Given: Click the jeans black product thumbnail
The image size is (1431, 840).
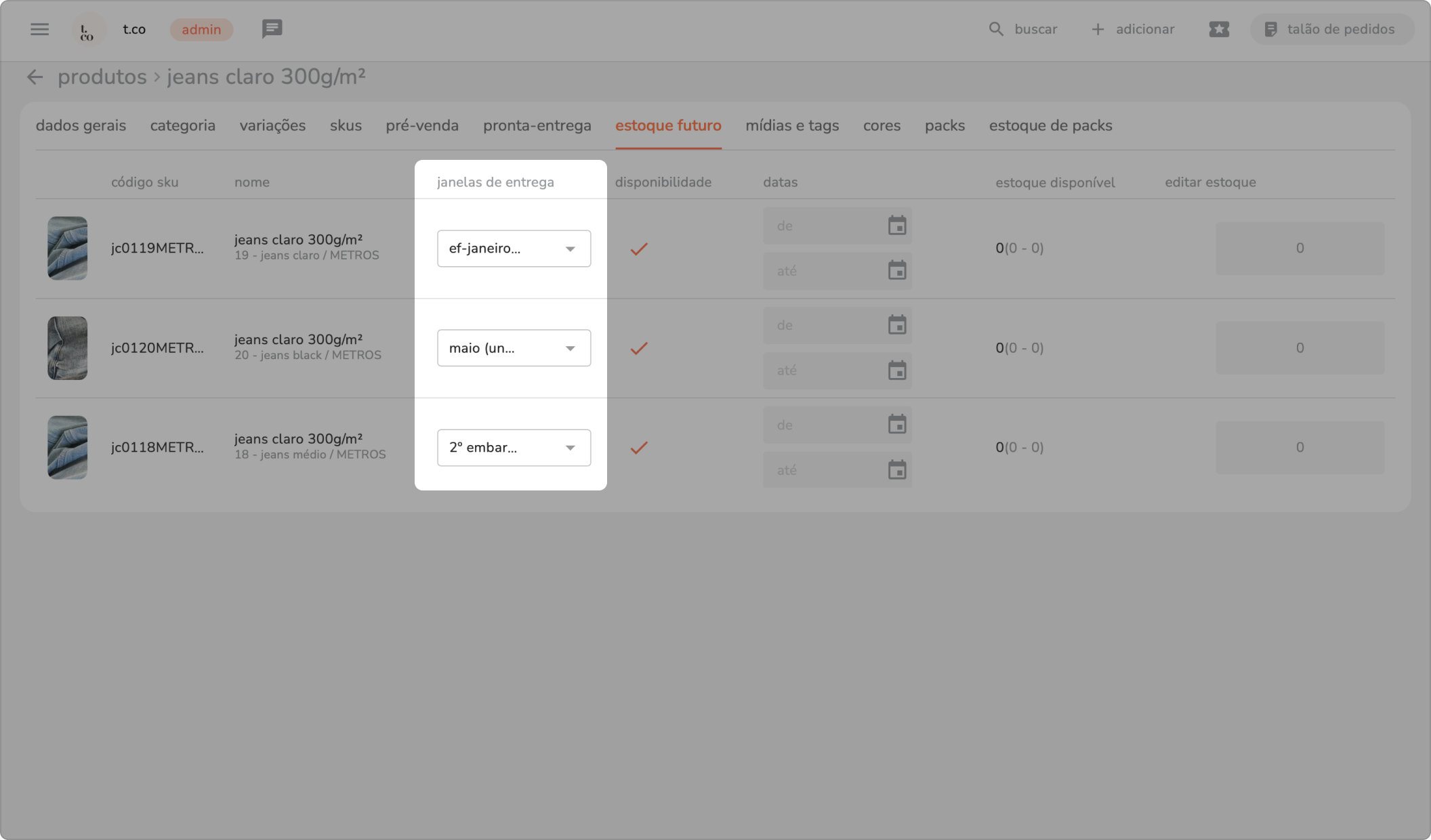Looking at the screenshot, I should coord(67,348).
